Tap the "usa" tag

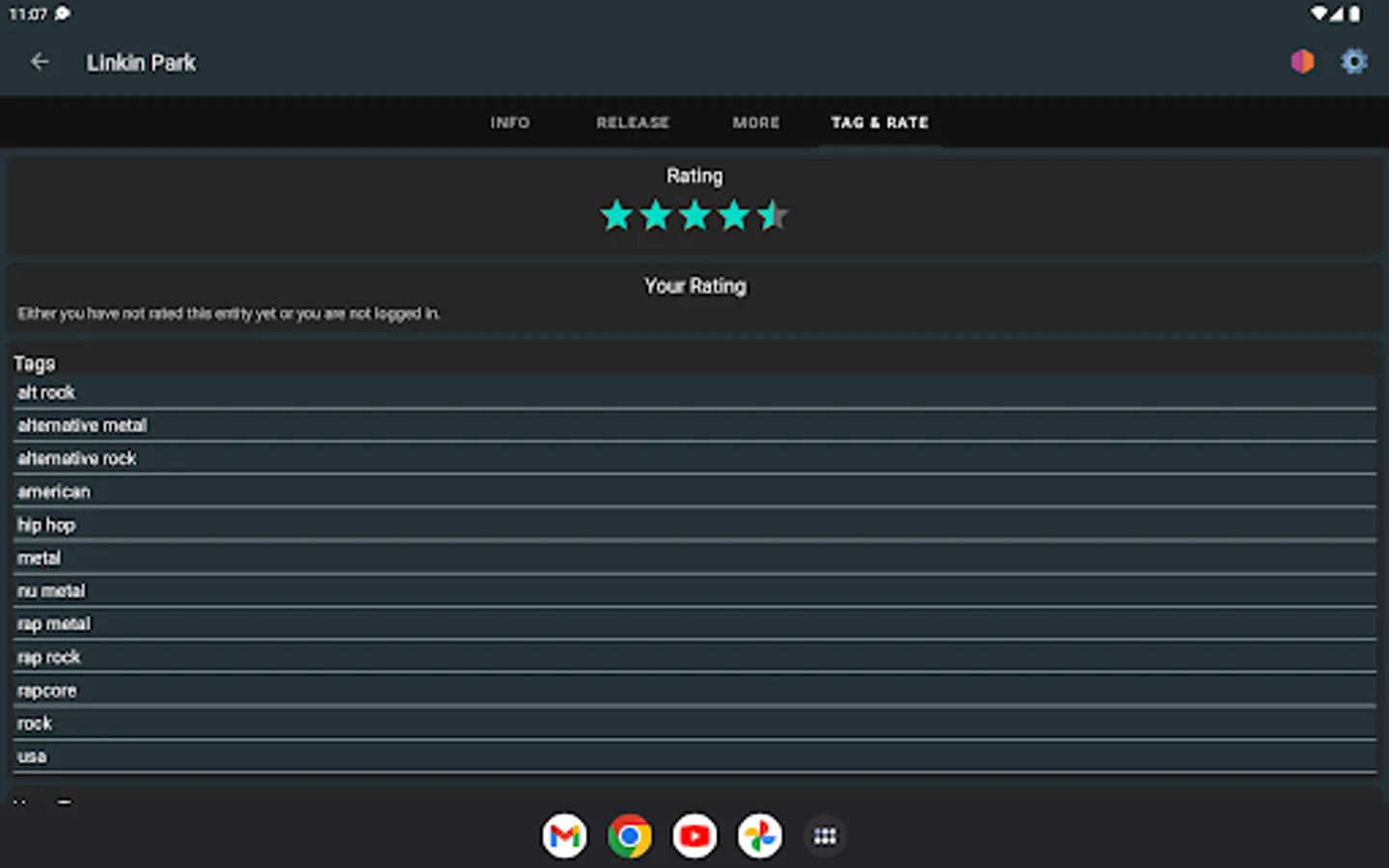694,756
